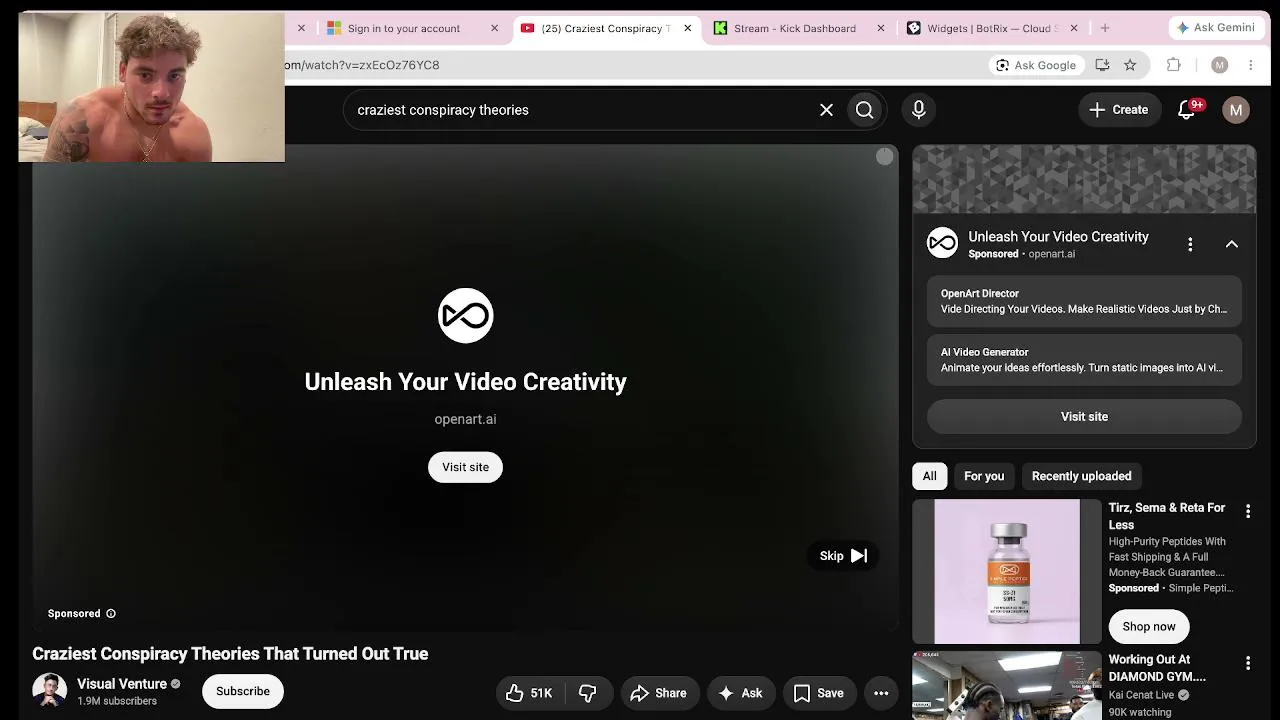Click the 1.9M subscribers text
Viewport: 1280px width, 720px height.
point(117,701)
